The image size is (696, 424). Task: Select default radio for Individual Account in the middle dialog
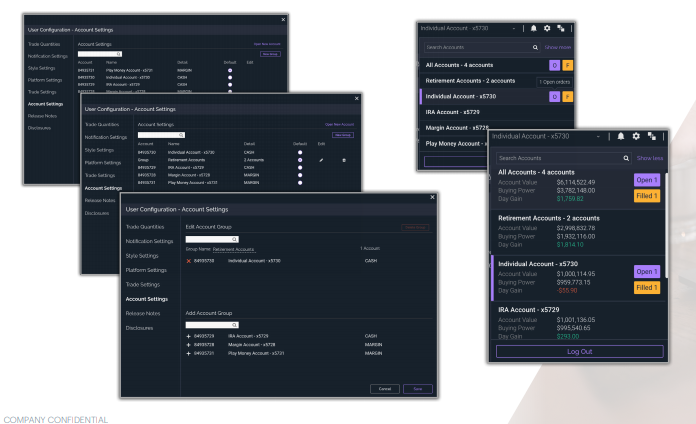(x=299, y=152)
